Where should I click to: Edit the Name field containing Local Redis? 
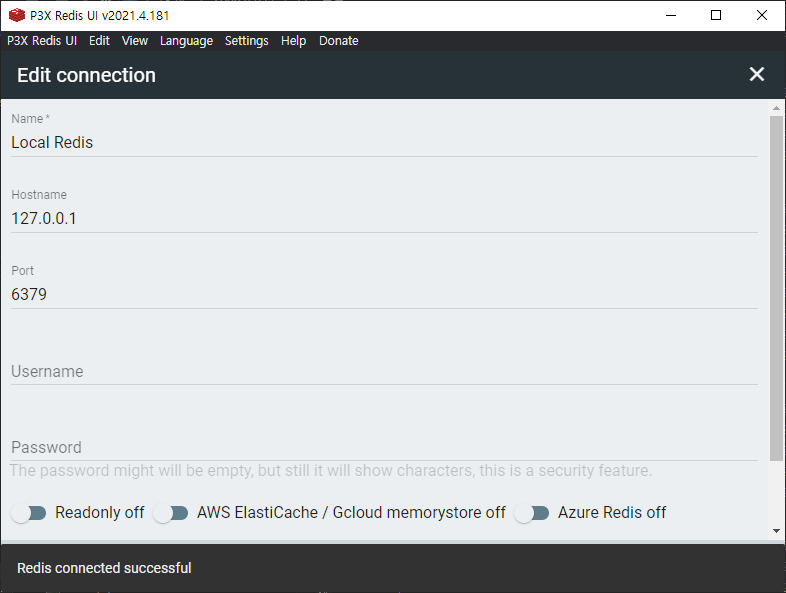coord(384,142)
